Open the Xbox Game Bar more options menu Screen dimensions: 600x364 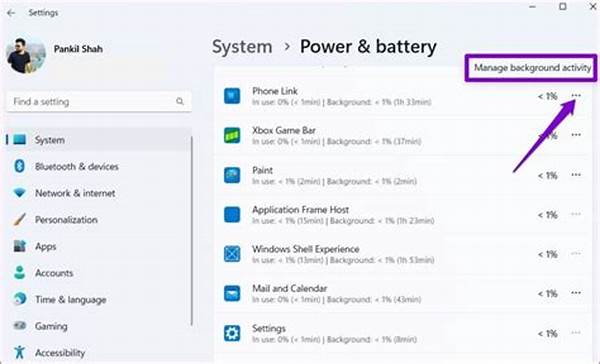click(x=576, y=135)
